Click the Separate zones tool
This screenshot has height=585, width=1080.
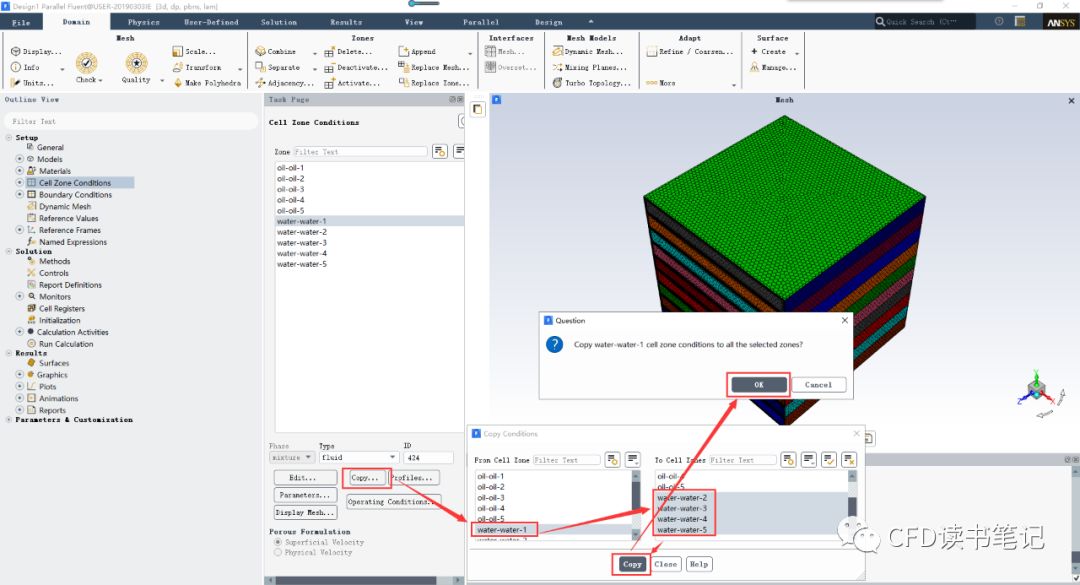point(278,68)
